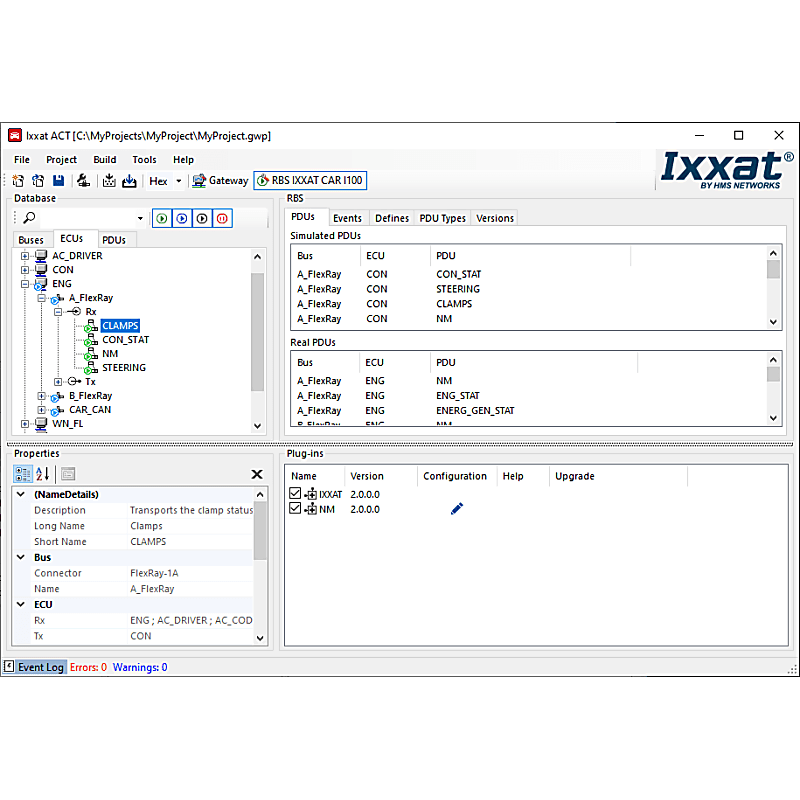Open the Hex display format dropdown
The height and width of the screenshot is (800, 800).
(x=178, y=180)
